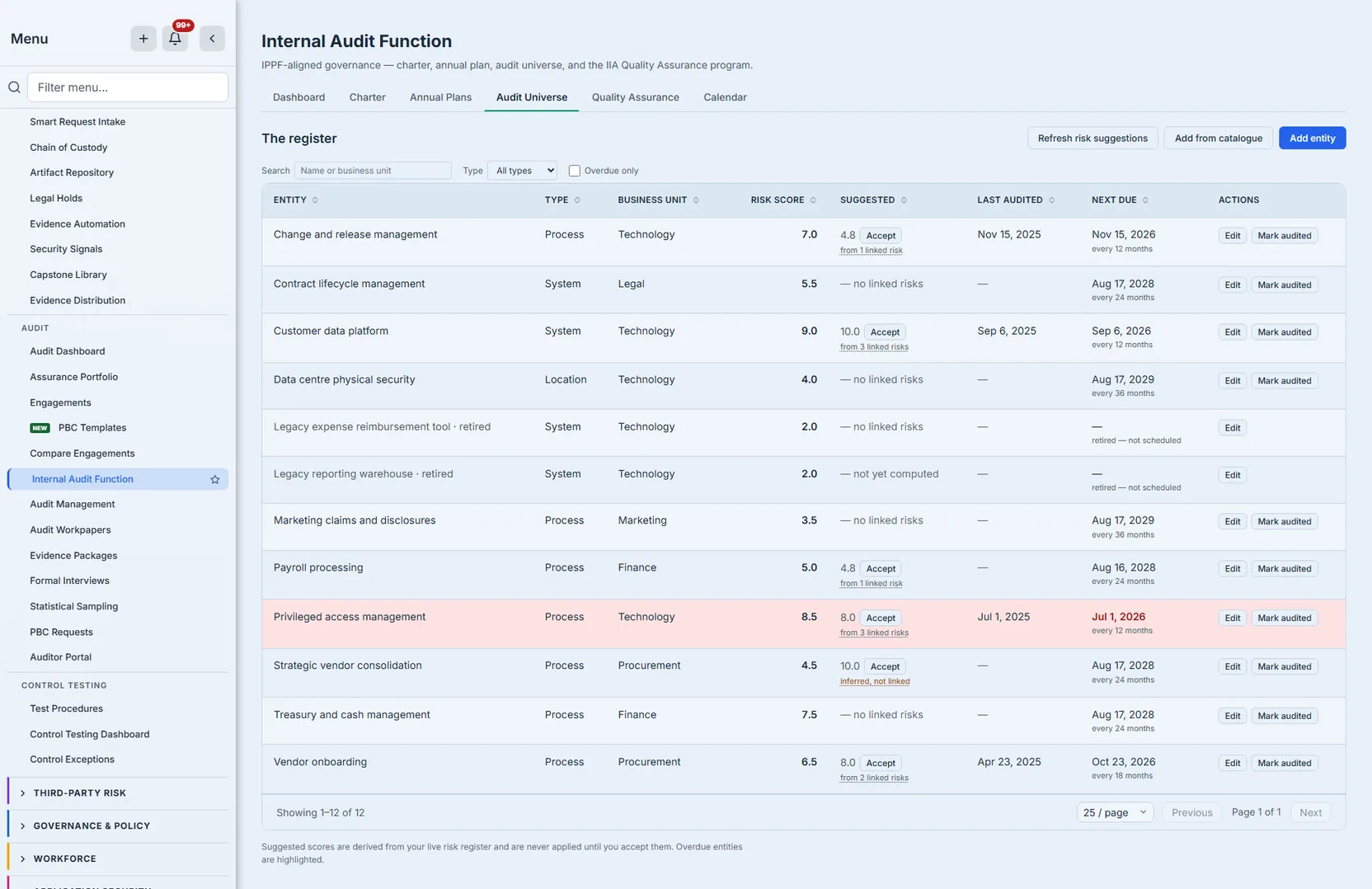Click the Add entity button

pyautogui.click(x=1312, y=138)
